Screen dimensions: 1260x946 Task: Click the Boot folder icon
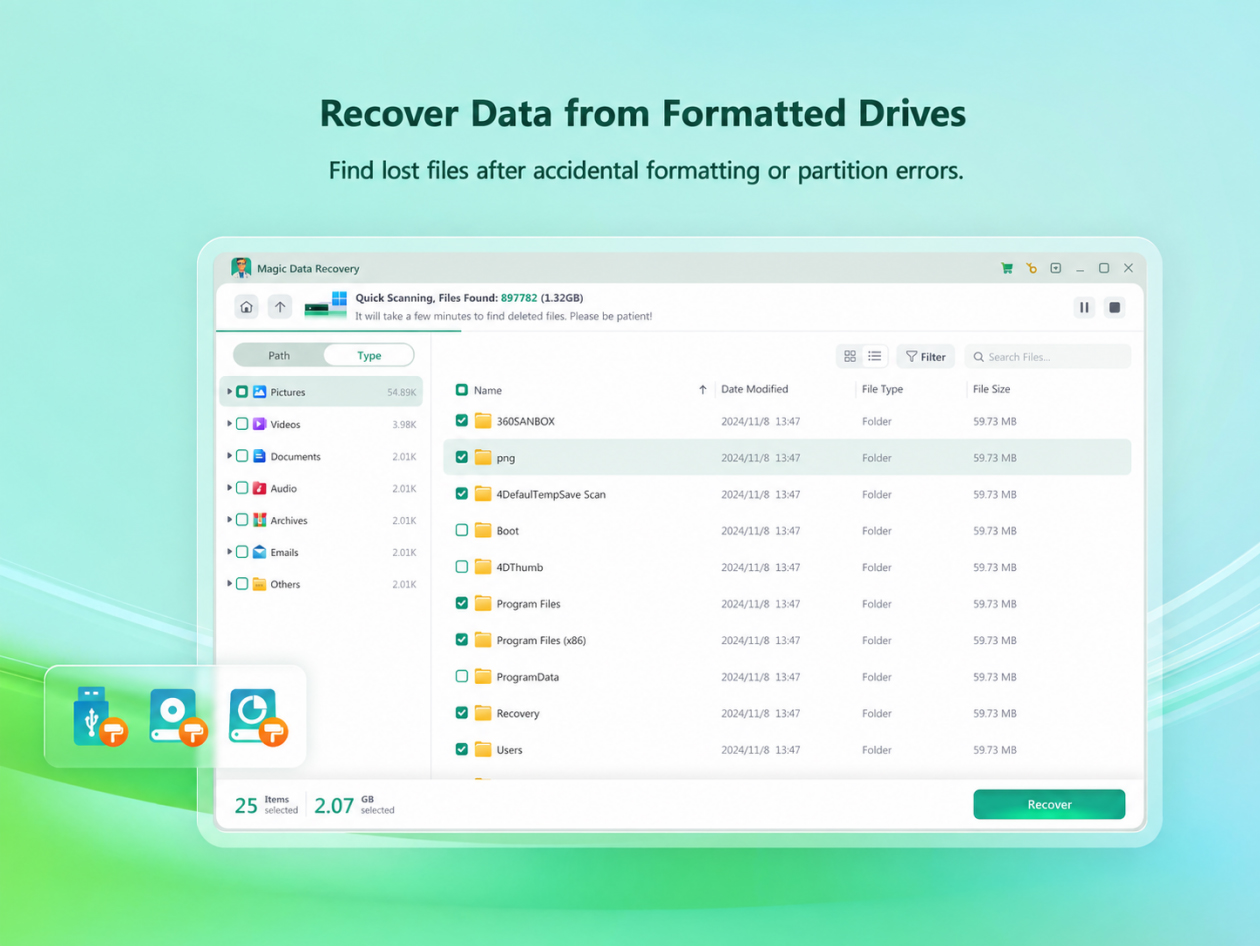pos(483,530)
